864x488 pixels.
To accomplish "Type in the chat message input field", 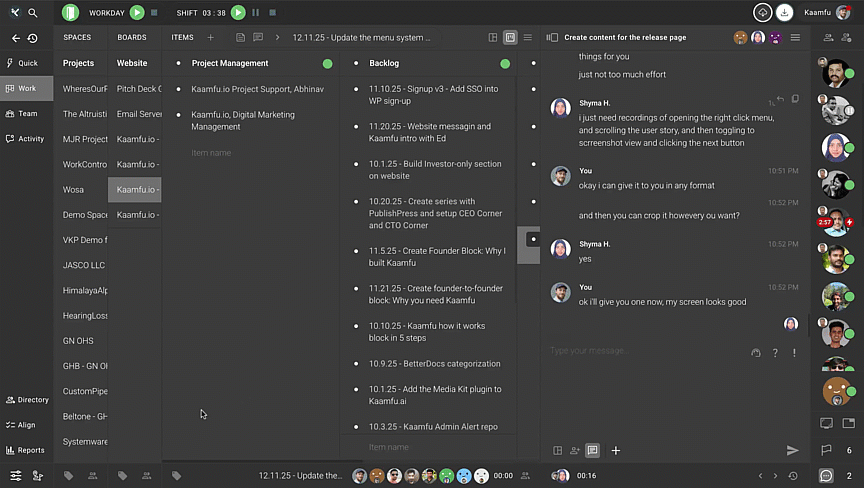I will 640,351.
